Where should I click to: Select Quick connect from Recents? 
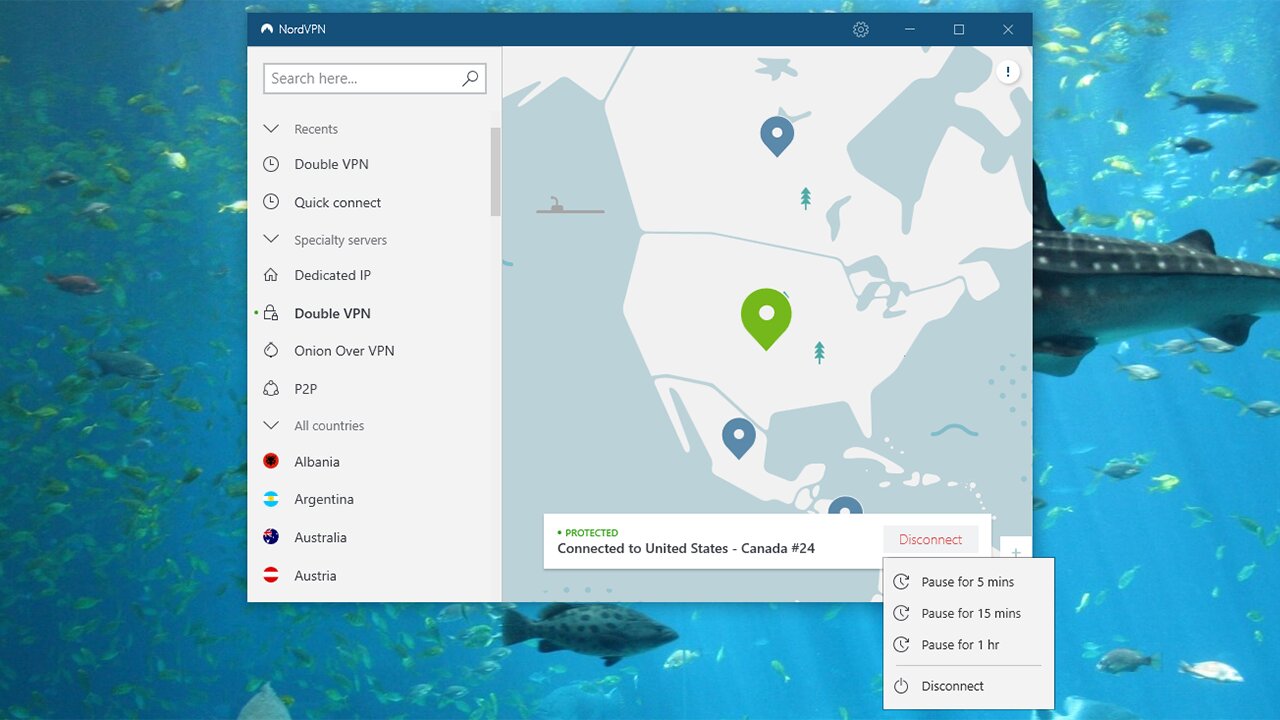(337, 203)
